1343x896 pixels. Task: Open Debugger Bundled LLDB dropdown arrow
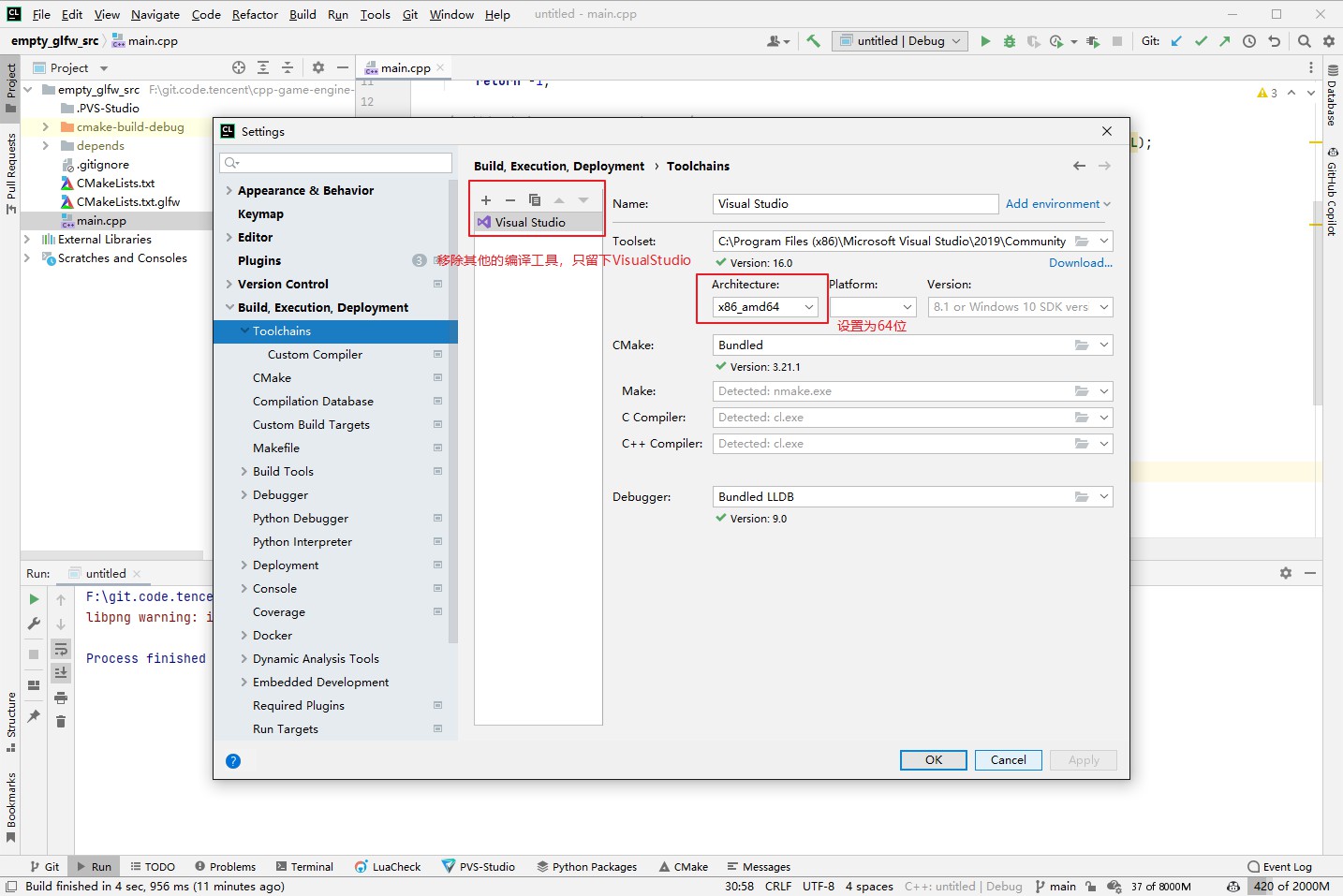(x=1104, y=497)
